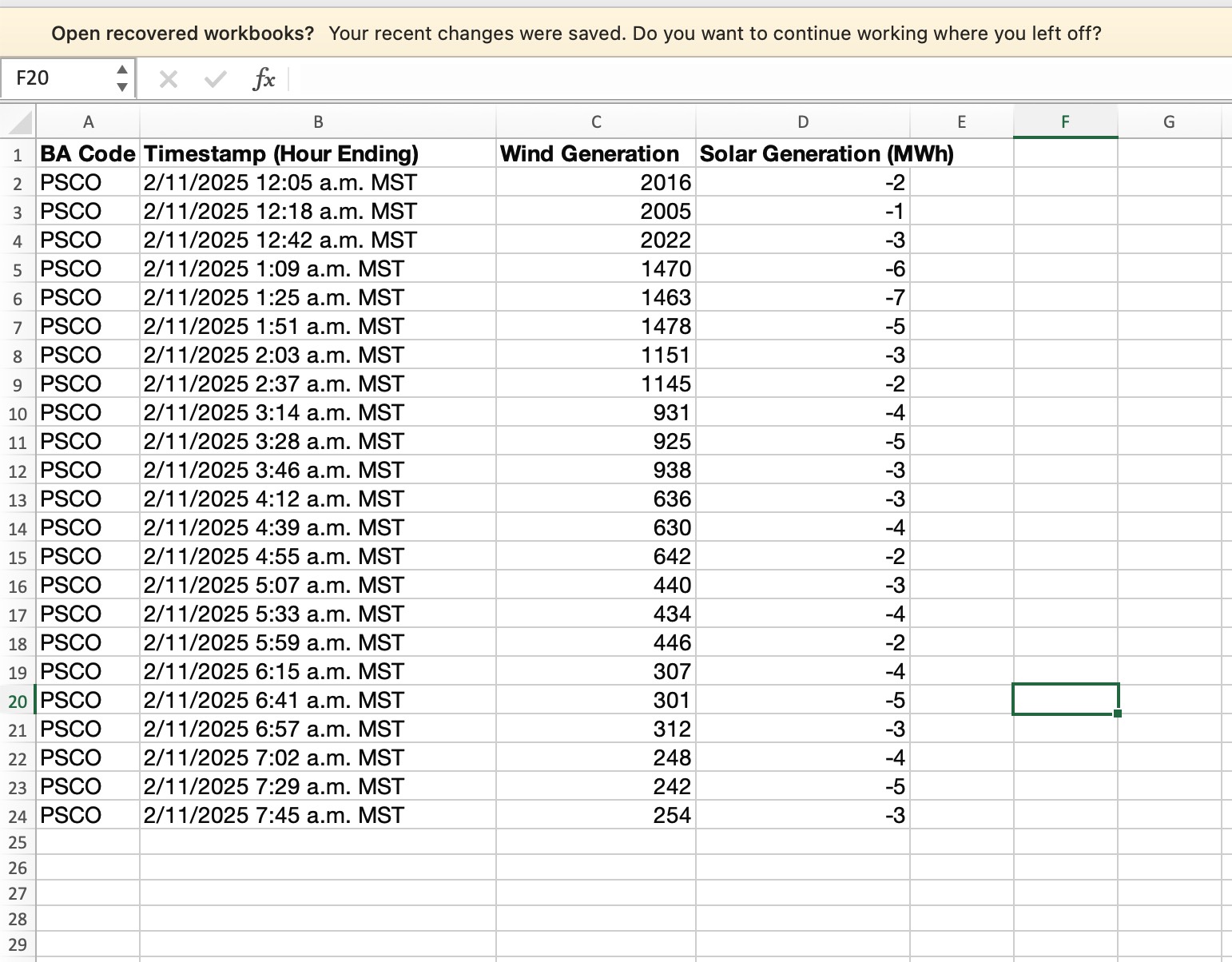The width and height of the screenshot is (1232, 962).
Task: Select the -7 solar value in row 6
Action: click(803, 297)
